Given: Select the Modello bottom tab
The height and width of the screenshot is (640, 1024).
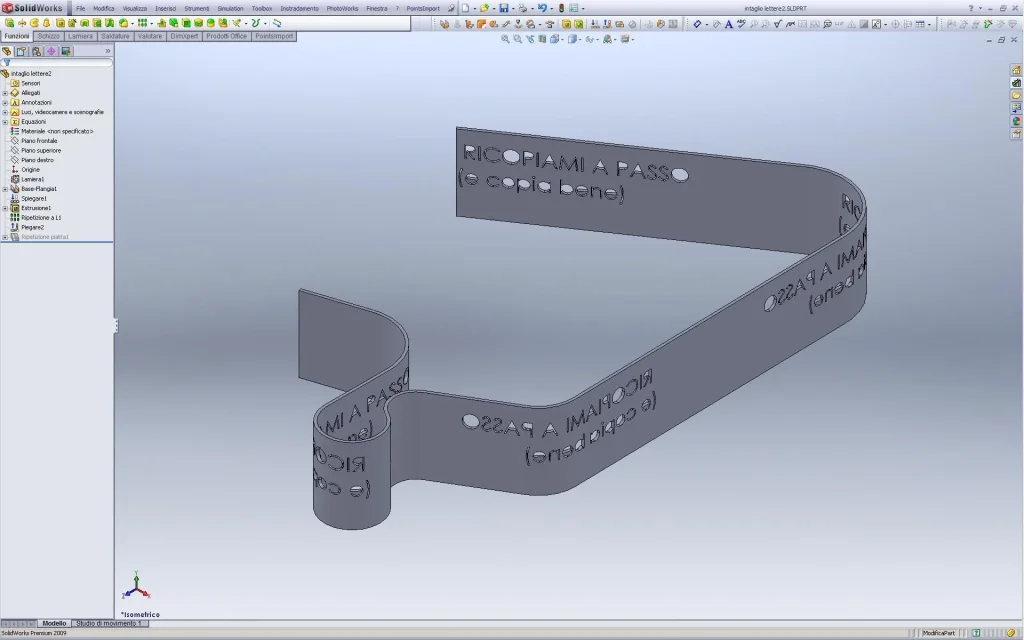Looking at the screenshot, I should pos(54,624).
